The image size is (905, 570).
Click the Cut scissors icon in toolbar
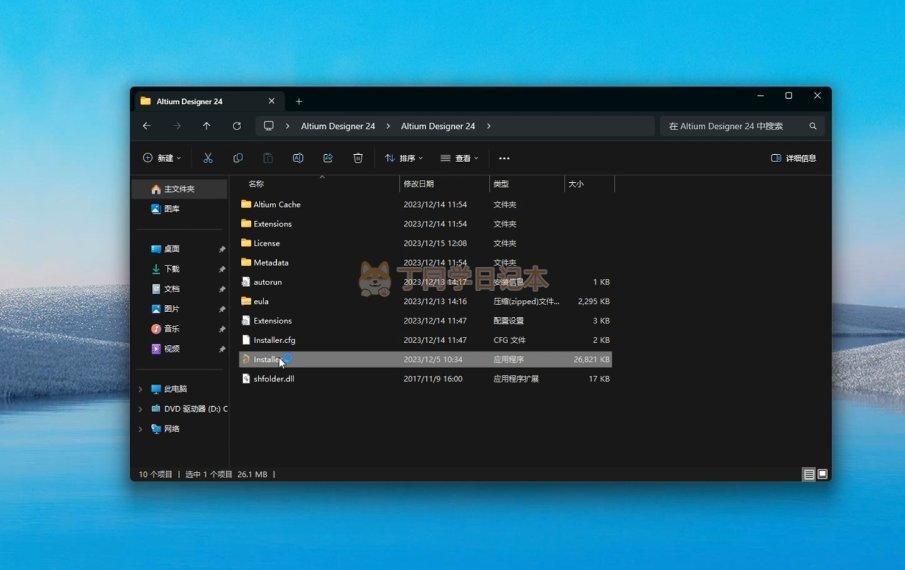coord(208,158)
